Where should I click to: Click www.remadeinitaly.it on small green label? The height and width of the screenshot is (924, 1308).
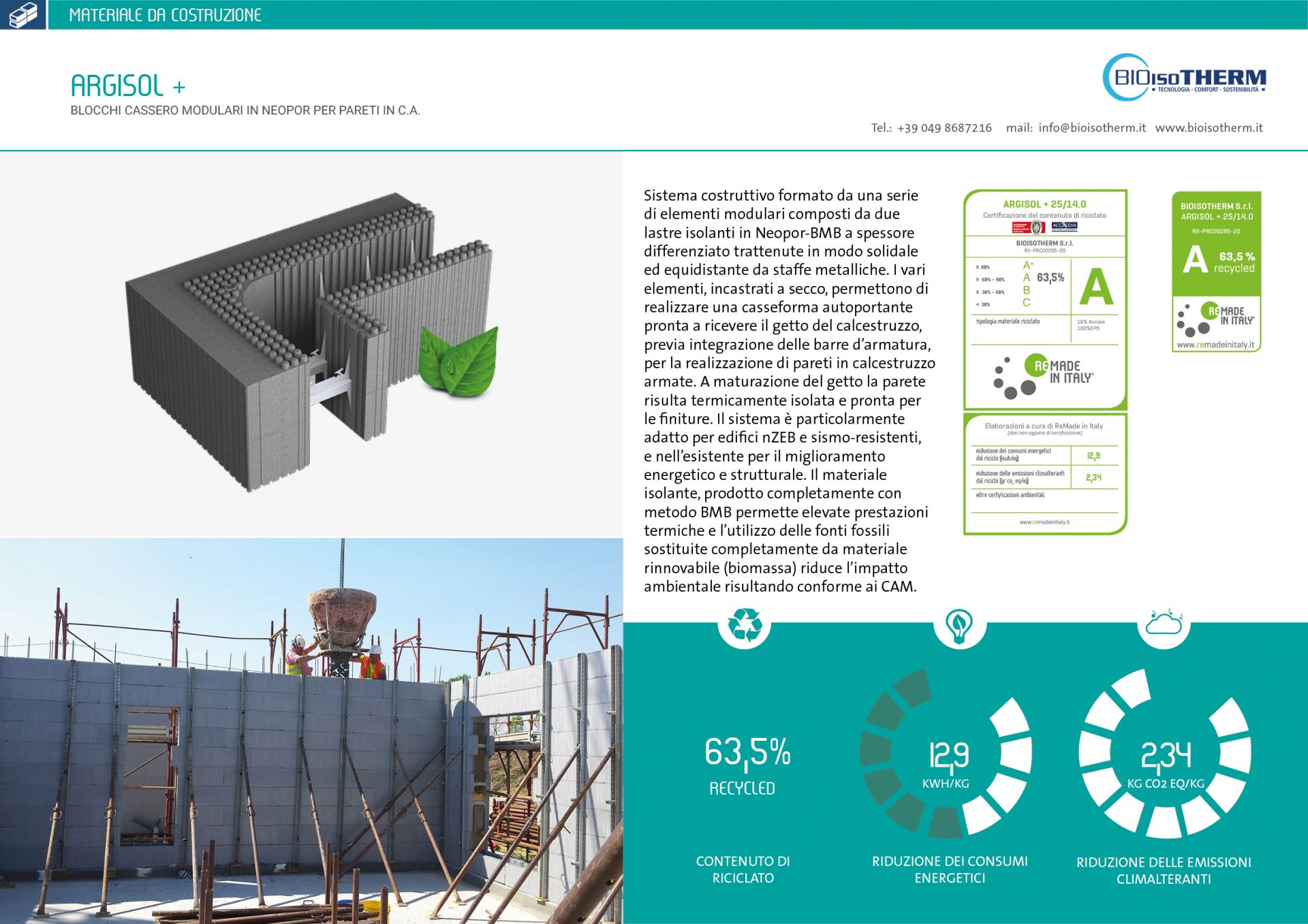(1215, 345)
